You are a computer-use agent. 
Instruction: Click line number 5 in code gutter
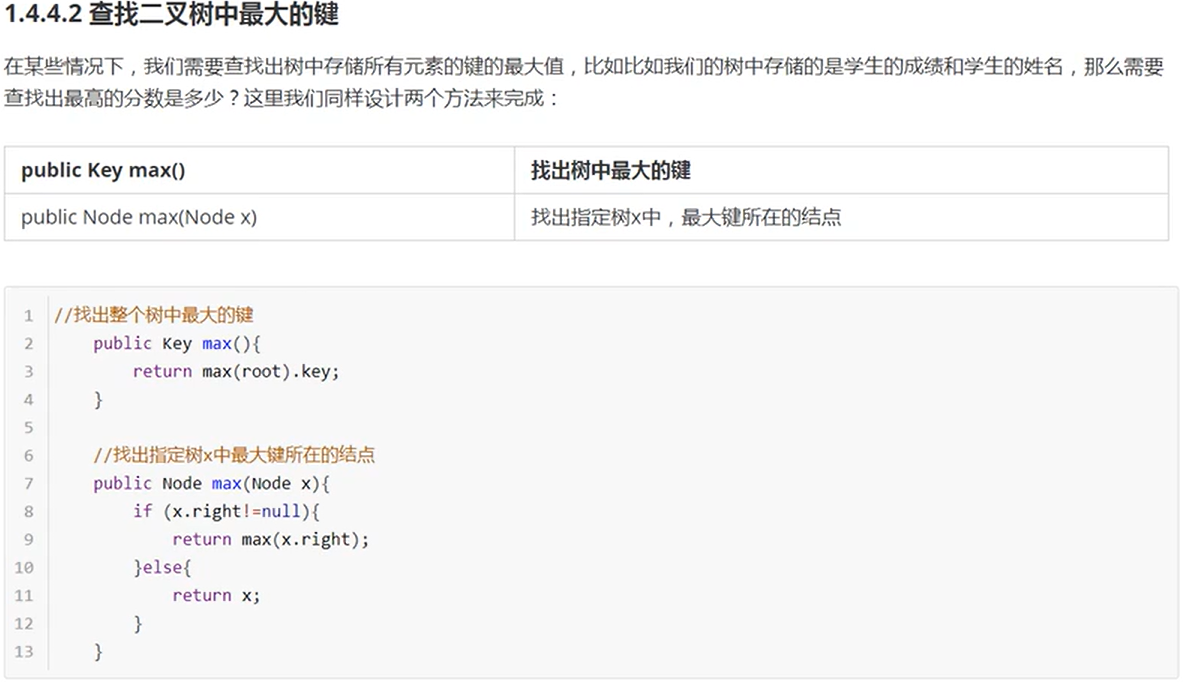point(28,427)
